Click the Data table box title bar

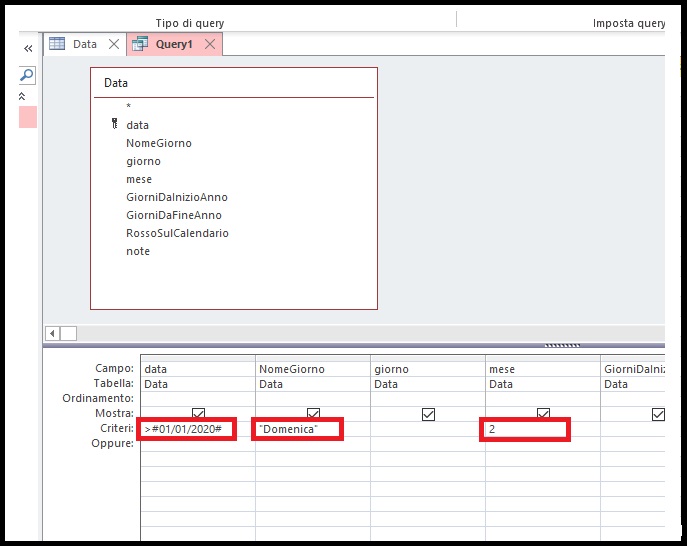tap(234, 83)
